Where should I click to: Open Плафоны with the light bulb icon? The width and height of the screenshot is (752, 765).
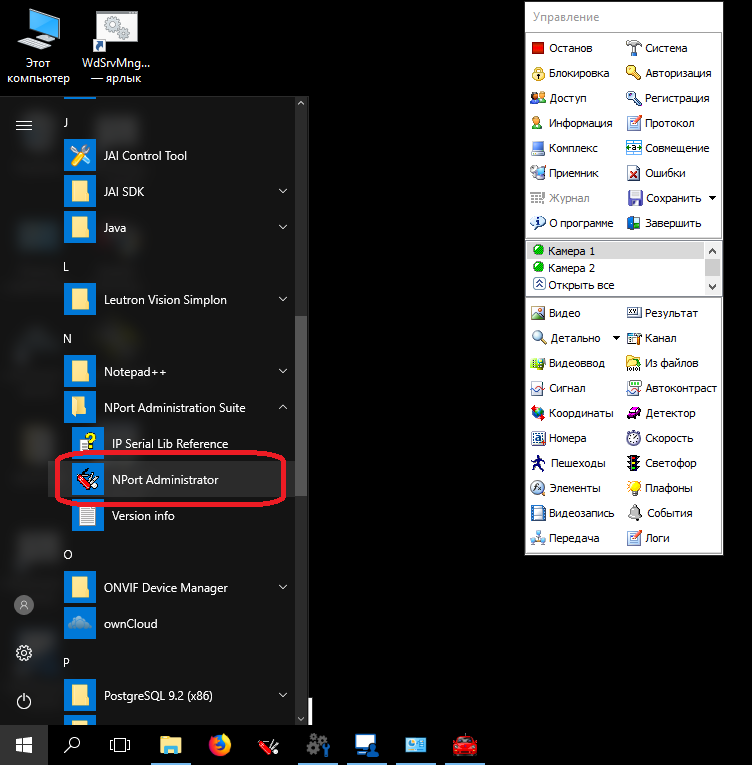[634, 488]
